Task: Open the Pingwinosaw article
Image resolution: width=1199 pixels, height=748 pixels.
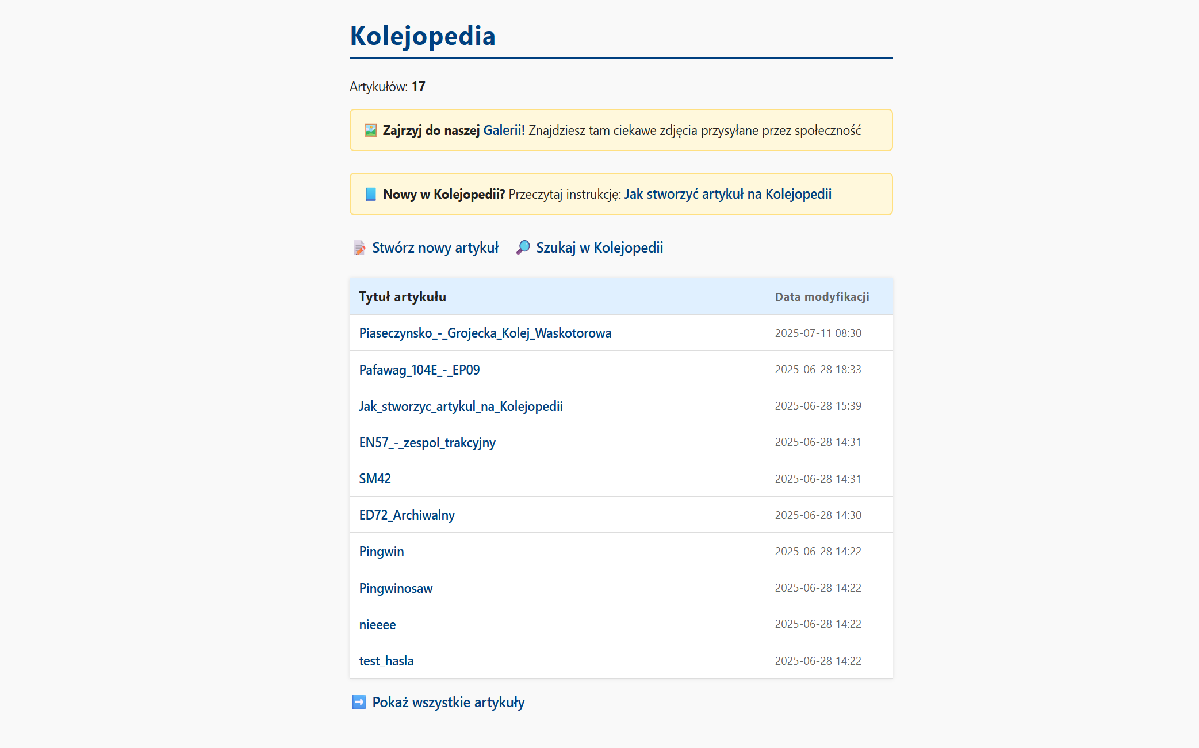Action: click(396, 588)
